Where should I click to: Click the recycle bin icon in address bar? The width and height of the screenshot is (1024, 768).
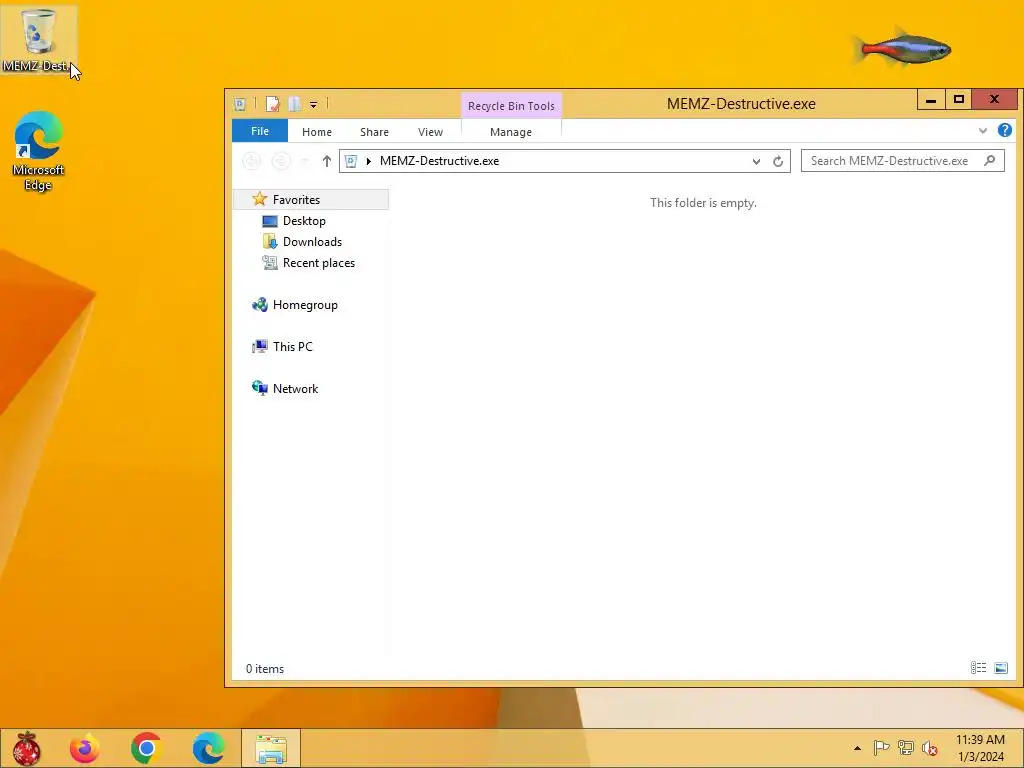coord(351,161)
